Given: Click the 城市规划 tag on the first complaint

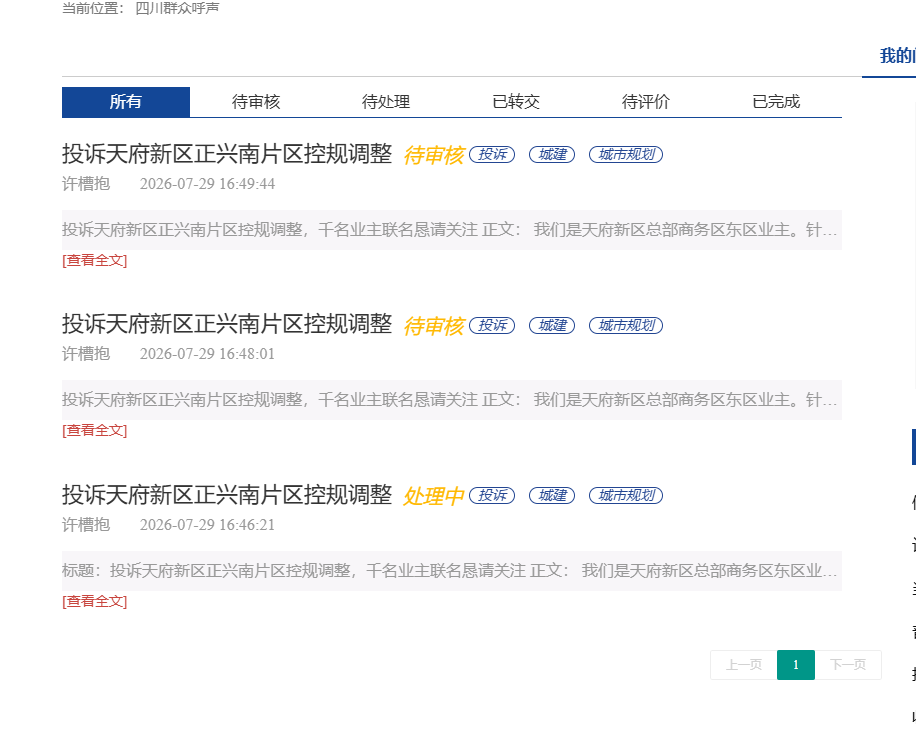Looking at the screenshot, I should pyautogui.click(x=626, y=155).
